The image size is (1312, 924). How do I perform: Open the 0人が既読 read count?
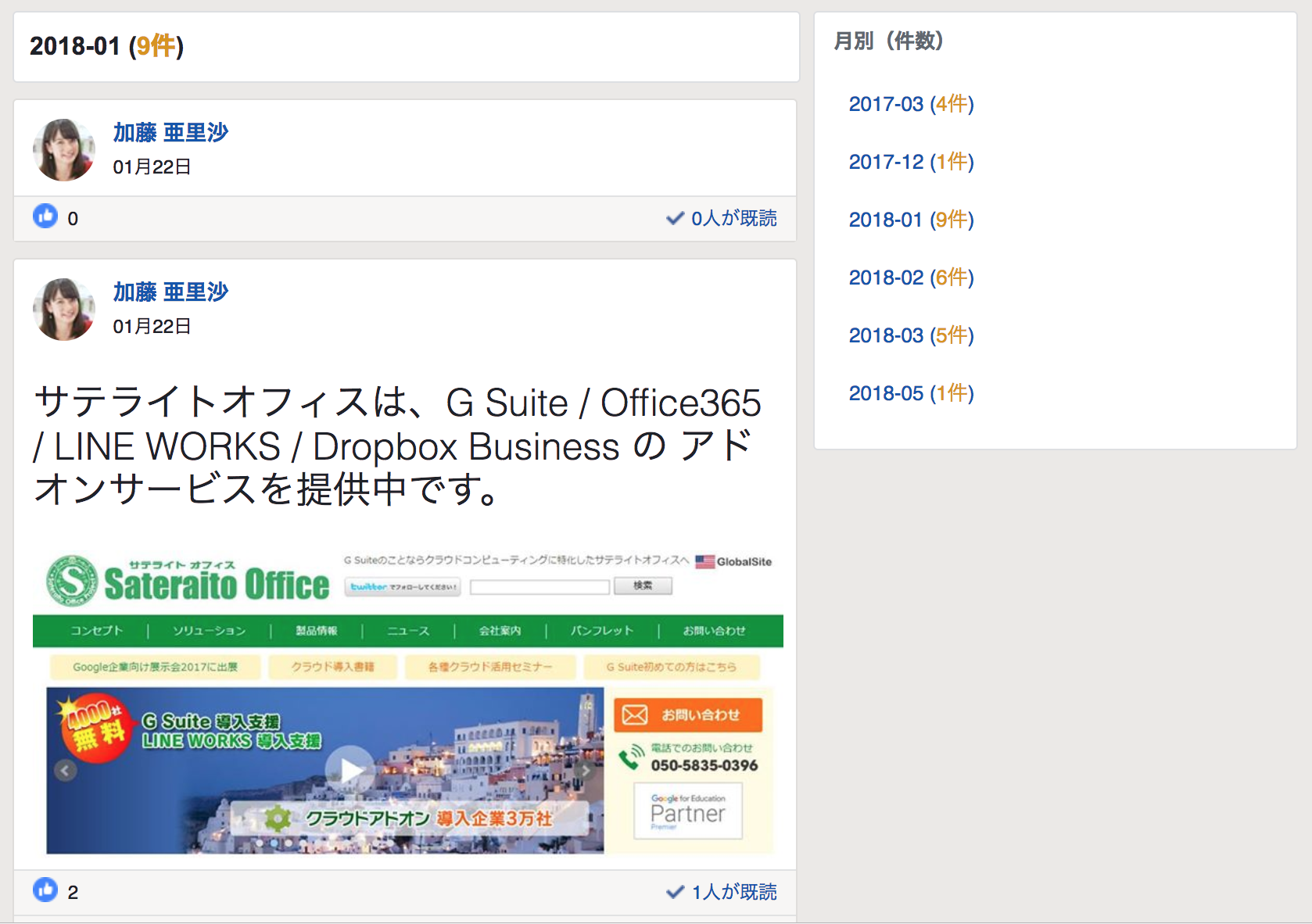point(733,218)
